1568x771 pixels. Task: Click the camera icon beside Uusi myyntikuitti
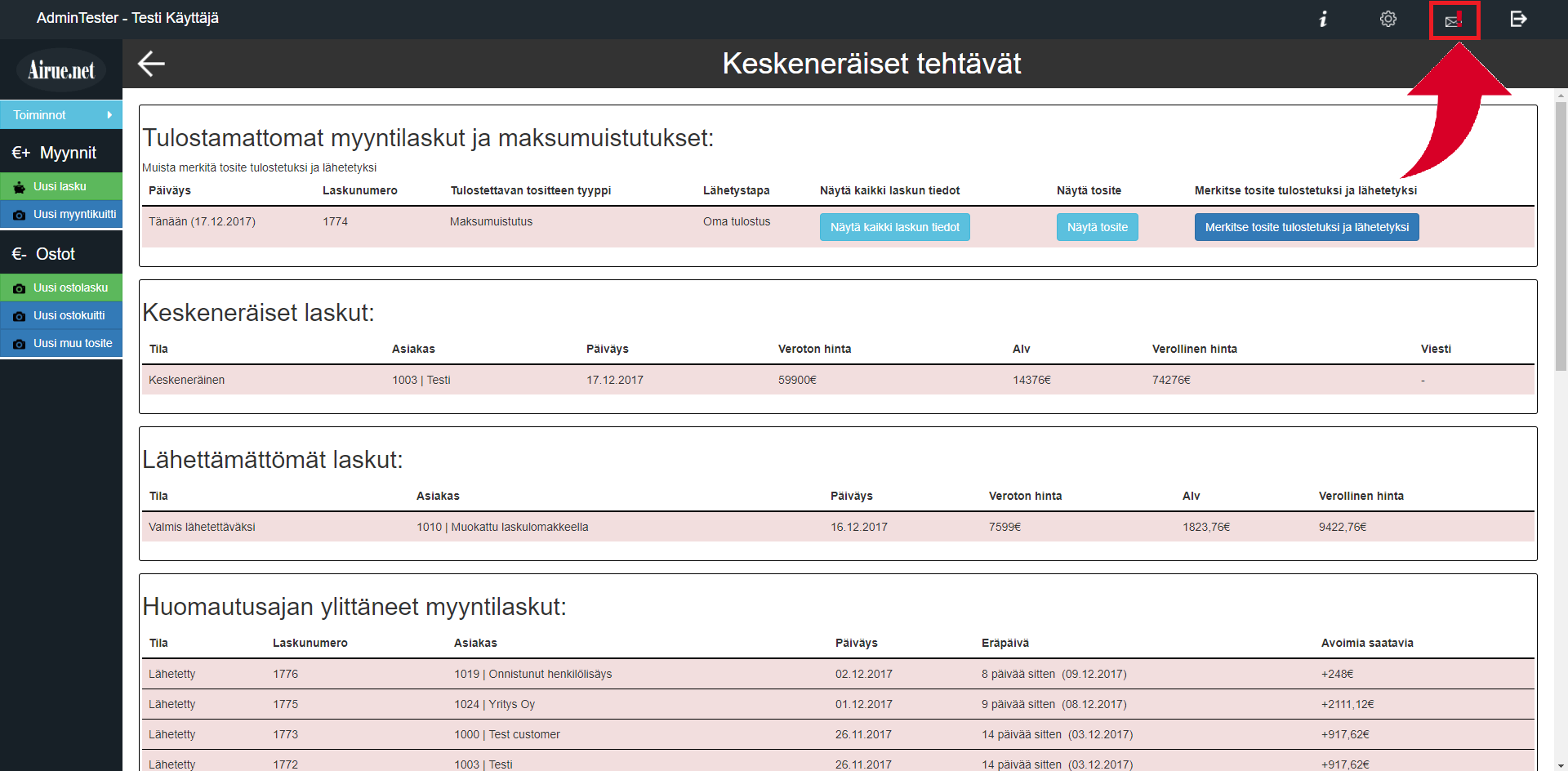tap(19, 215)
